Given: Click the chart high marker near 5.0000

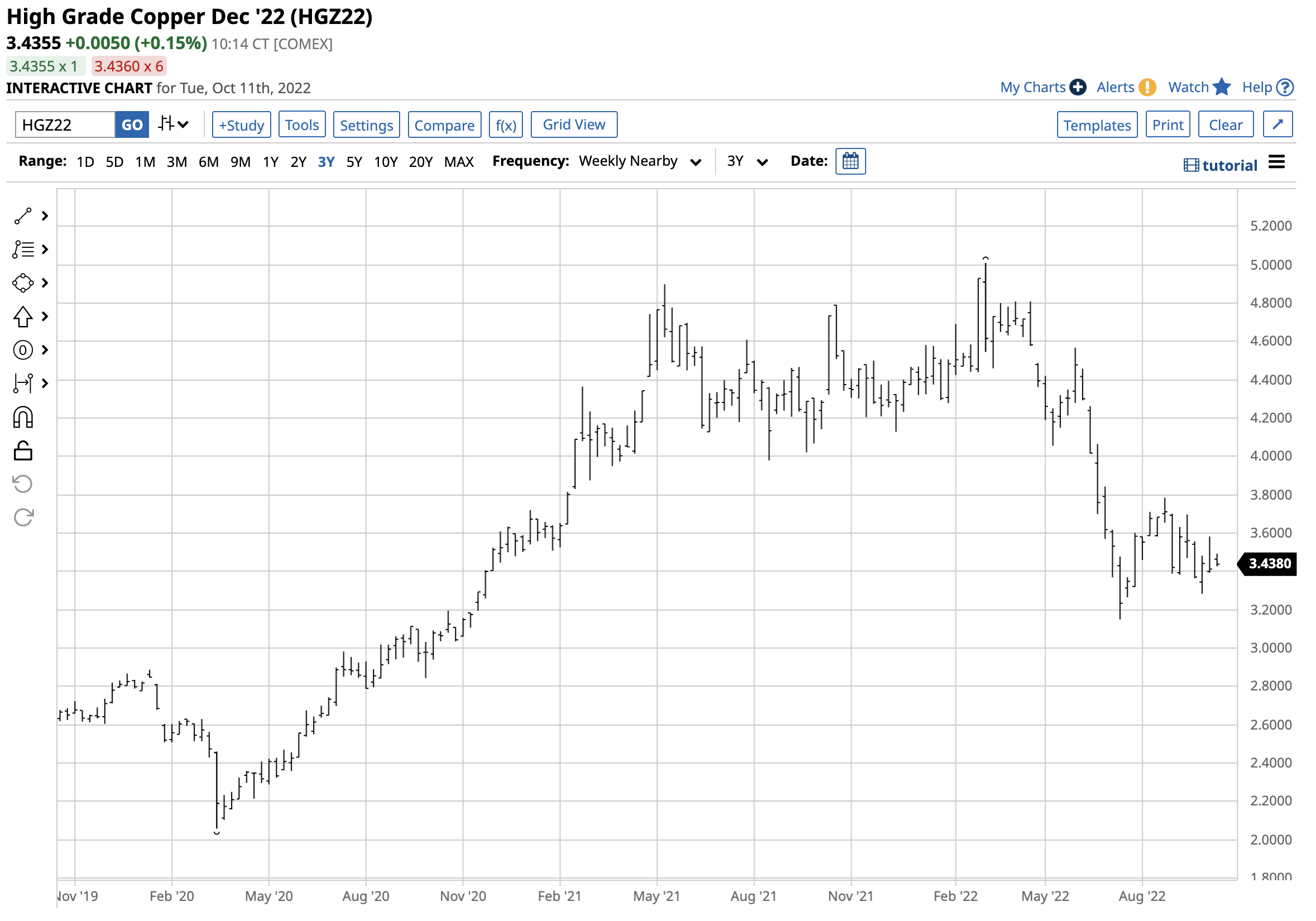Looking at the screenshot, I should pos(985,258).
